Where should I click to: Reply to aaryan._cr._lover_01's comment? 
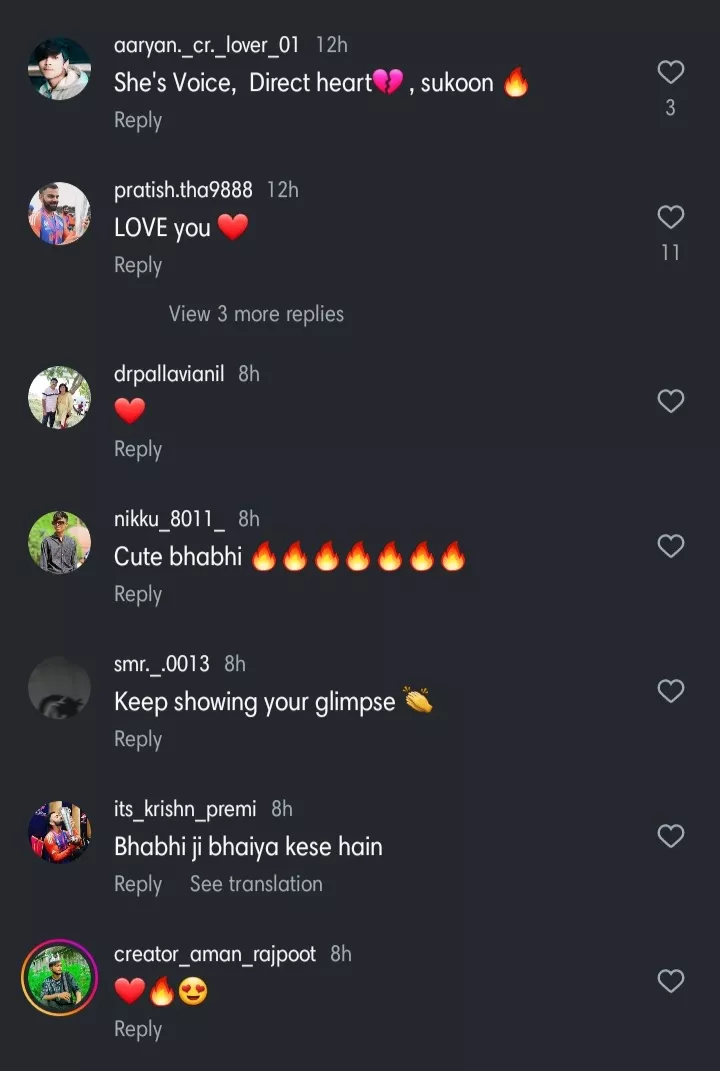point(138,120)
